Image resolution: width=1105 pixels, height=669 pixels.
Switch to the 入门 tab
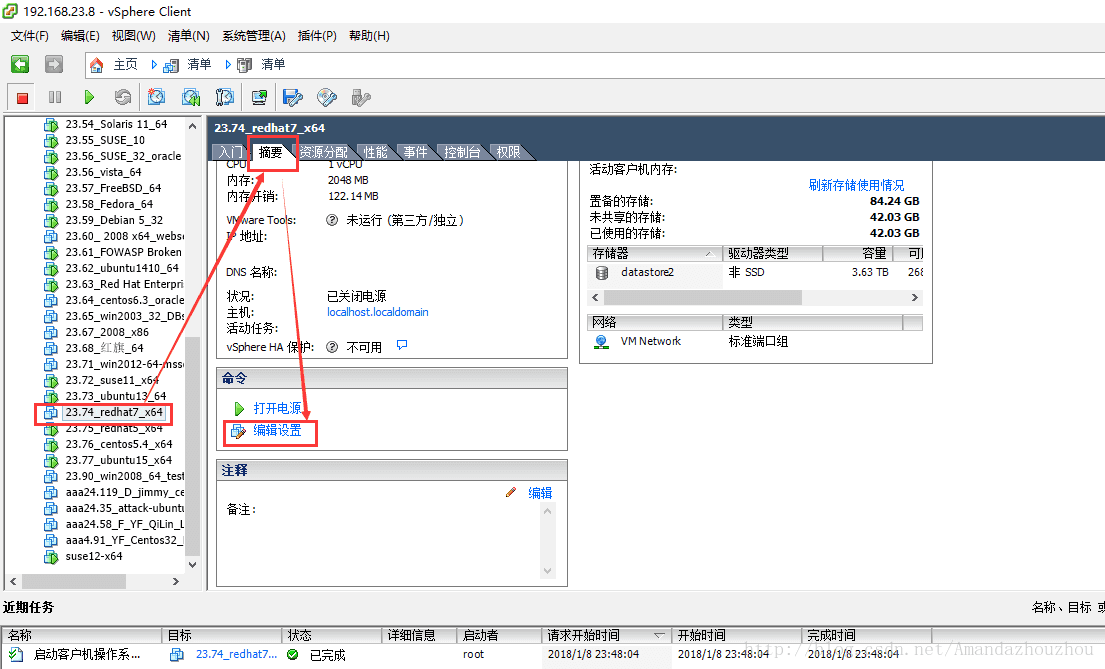coord(230,152)
